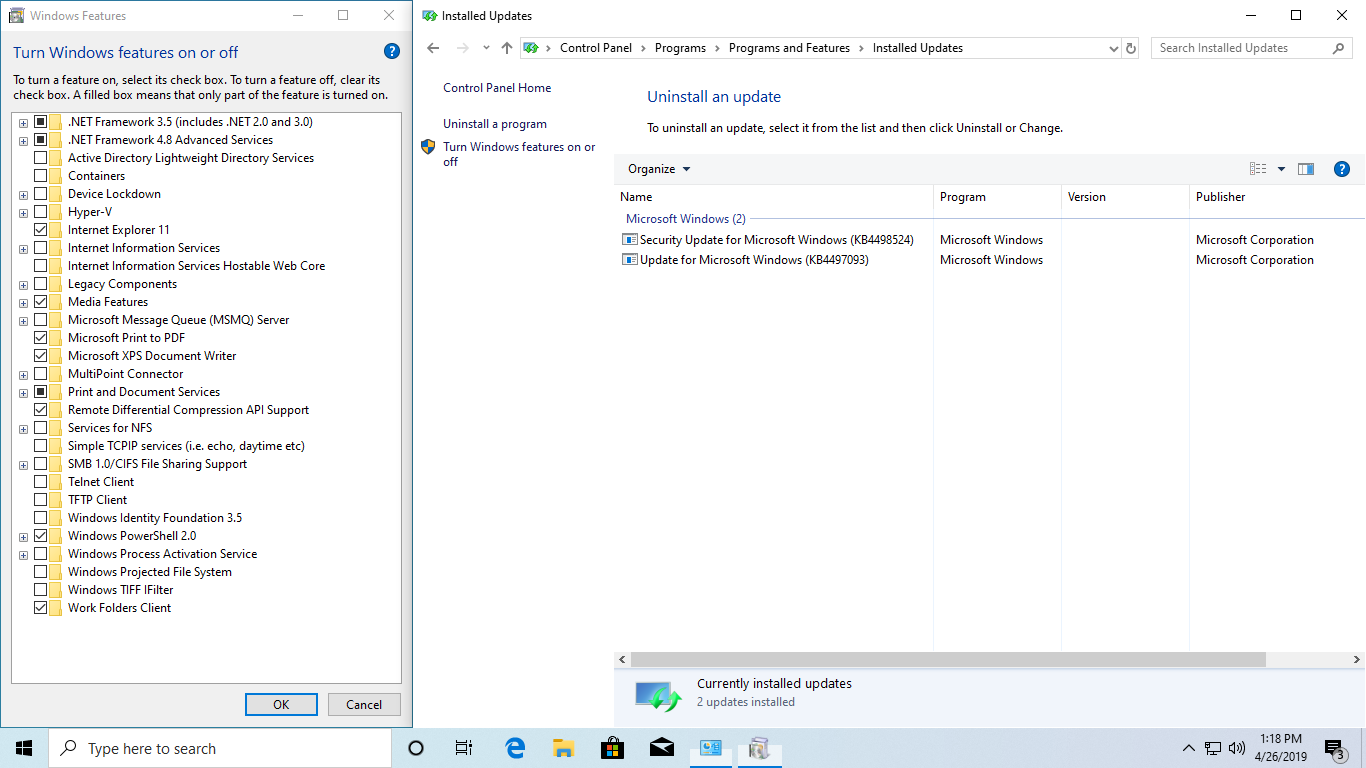Sort by the Publisher column header
Image resolution: width=1366 pixels, height=768 pixels.
1278,197
